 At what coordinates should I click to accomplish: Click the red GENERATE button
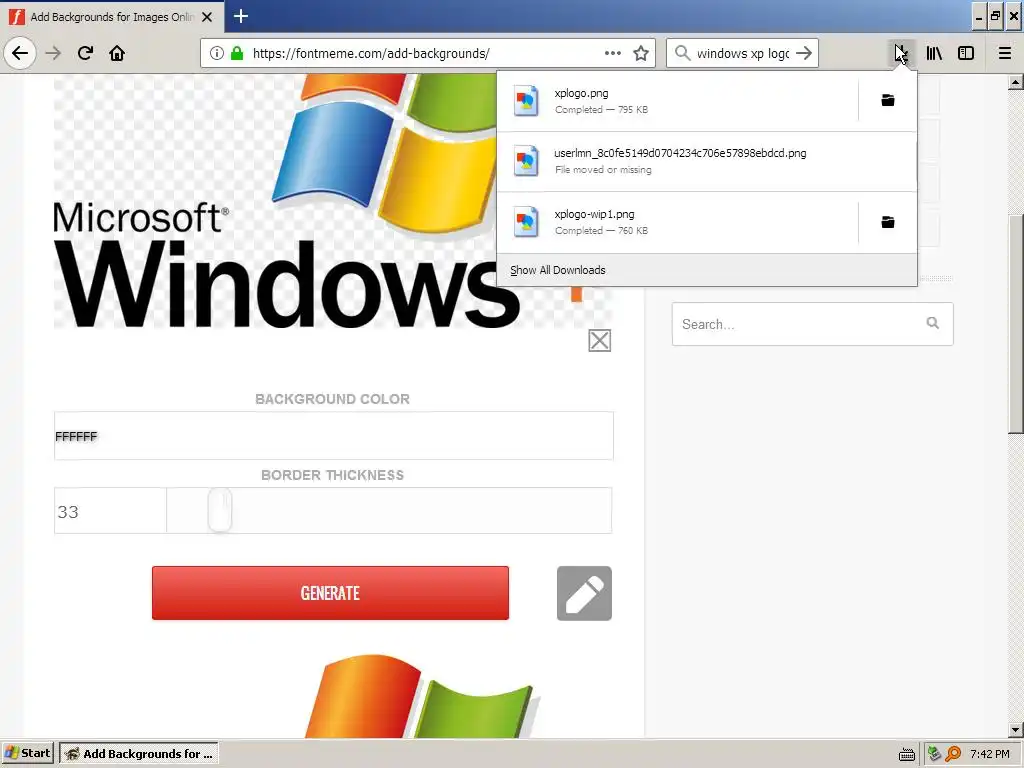pos(330,593)
